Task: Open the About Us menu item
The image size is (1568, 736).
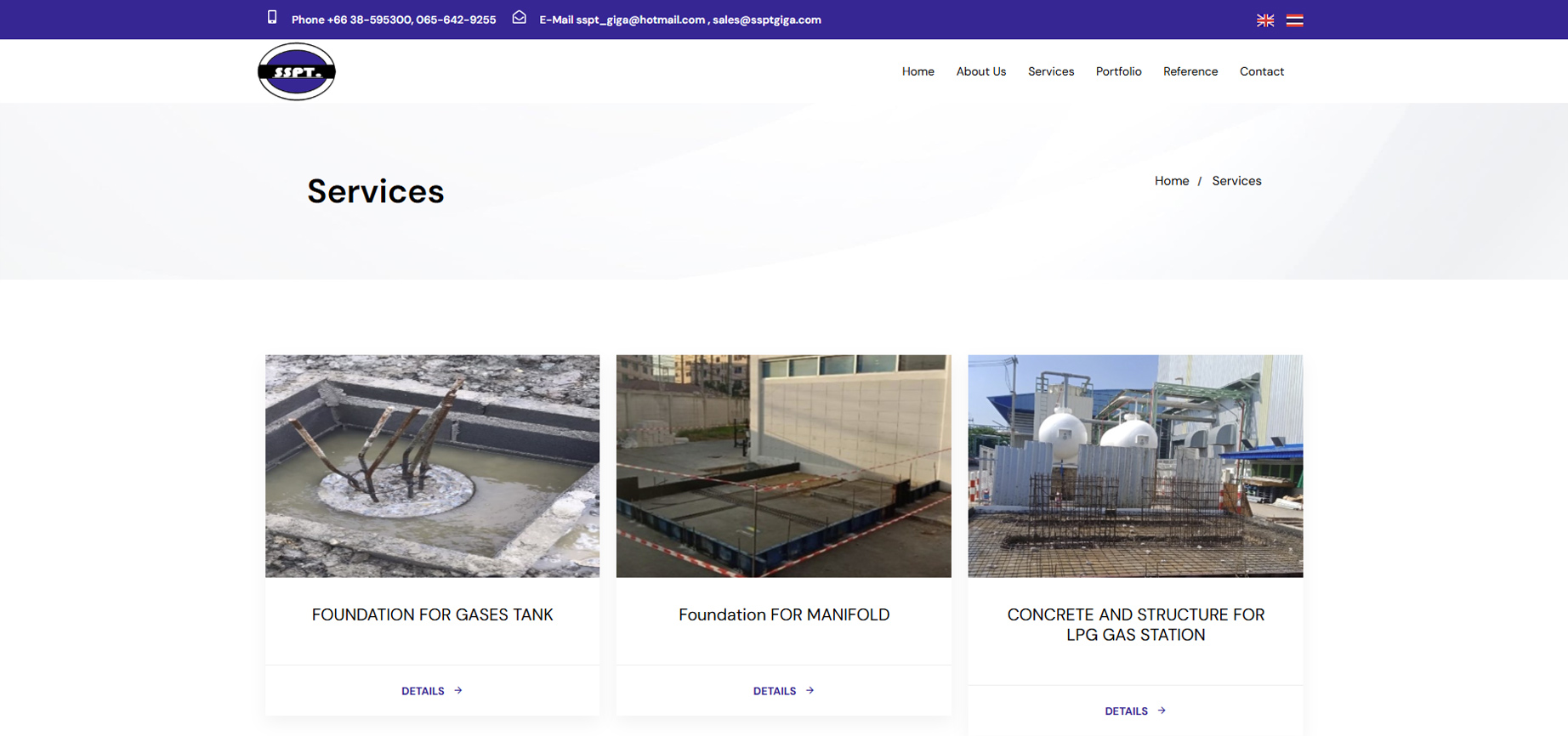Action: (x=980, y=71)
